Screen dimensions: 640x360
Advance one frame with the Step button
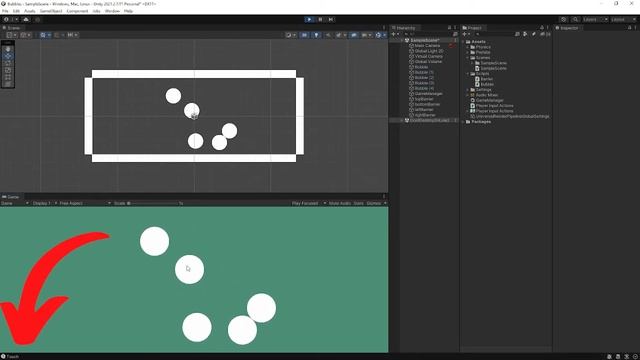coord(331,20)
